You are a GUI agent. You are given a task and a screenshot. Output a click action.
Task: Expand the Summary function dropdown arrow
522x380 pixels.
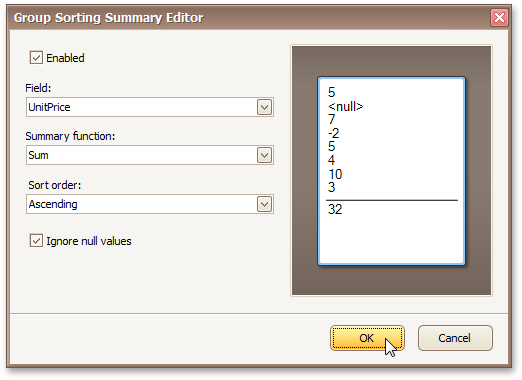tap(264, 155)
